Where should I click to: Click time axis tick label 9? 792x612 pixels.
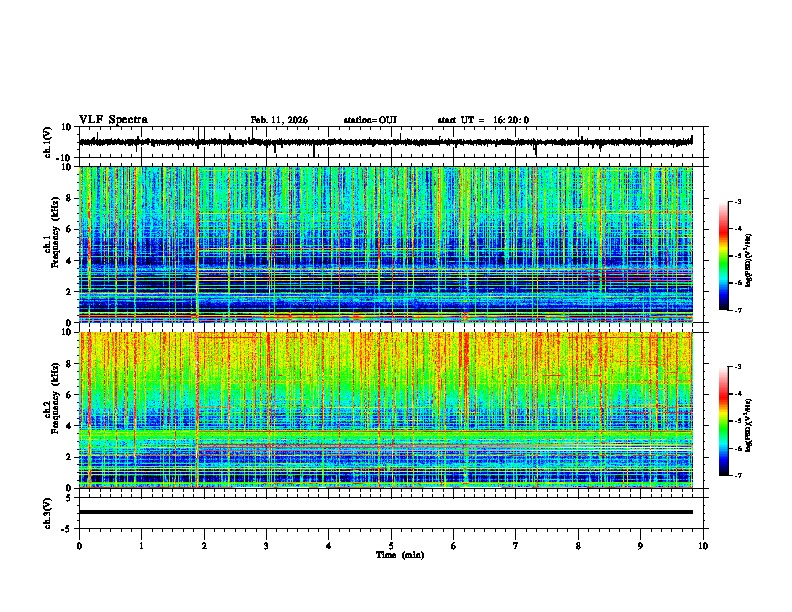640,546
